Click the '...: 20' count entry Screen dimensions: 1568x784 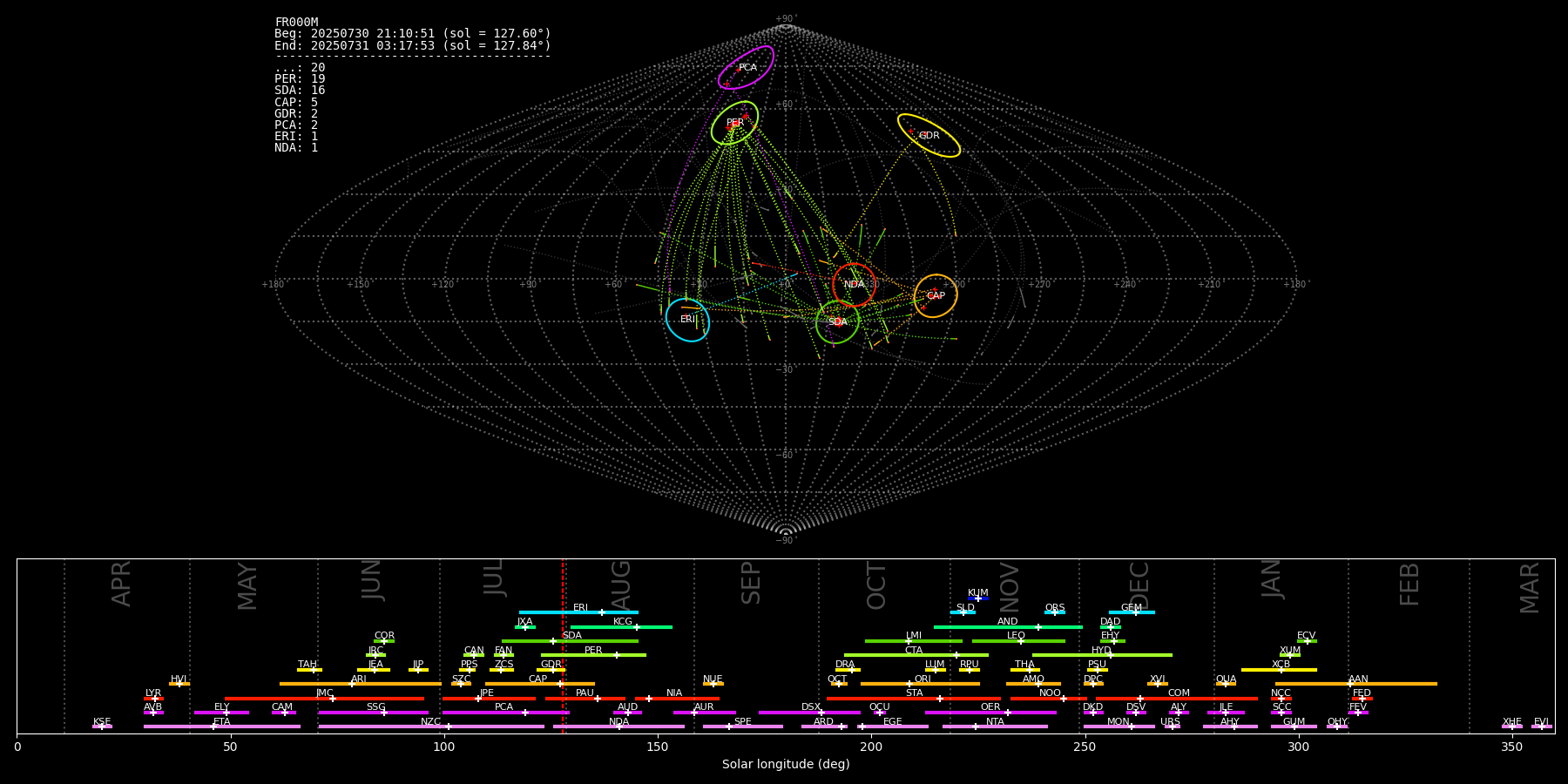300,68
